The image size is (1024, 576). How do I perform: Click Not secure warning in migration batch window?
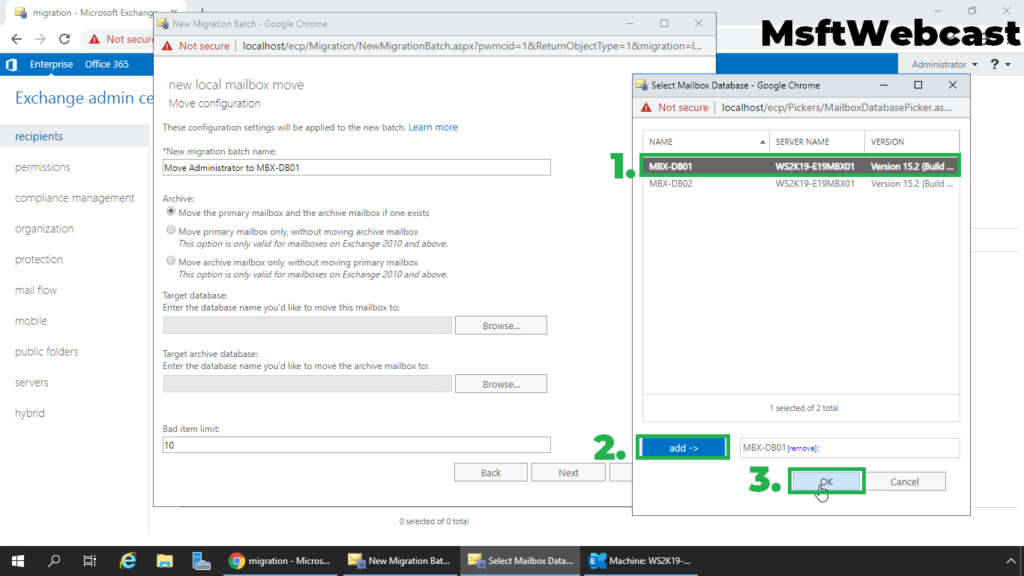point(196,46)
